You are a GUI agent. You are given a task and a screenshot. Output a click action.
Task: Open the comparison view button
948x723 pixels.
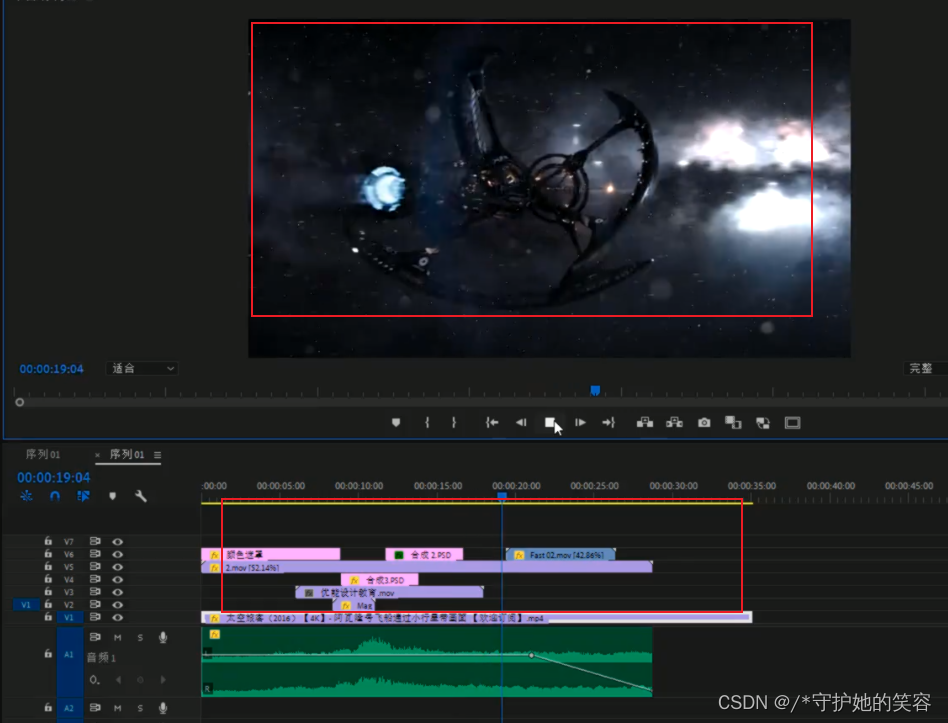[x=733, y=423]
